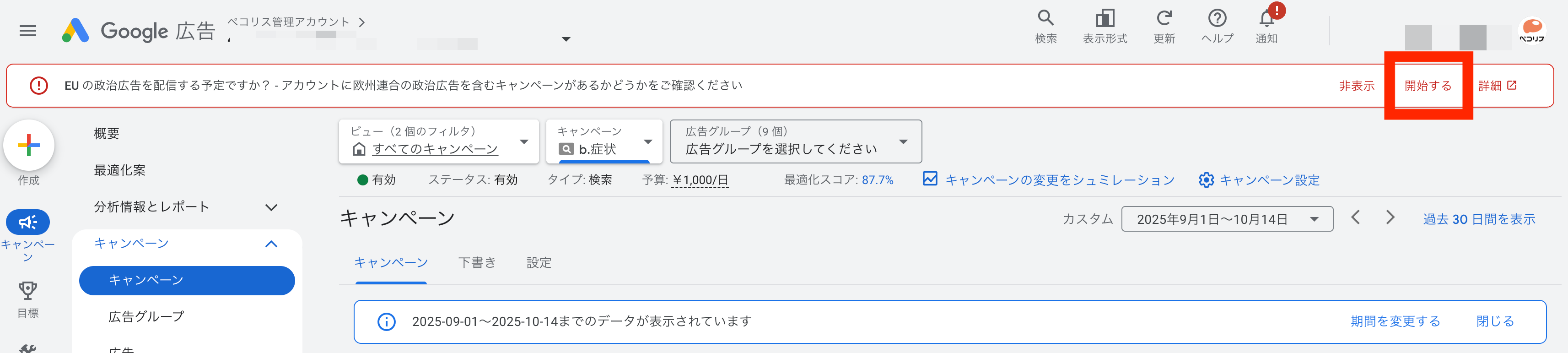Viewport: 1568px width, 353px height.
Task: Click 開始する in the EU banner
Action: (x=1428, y=86)
